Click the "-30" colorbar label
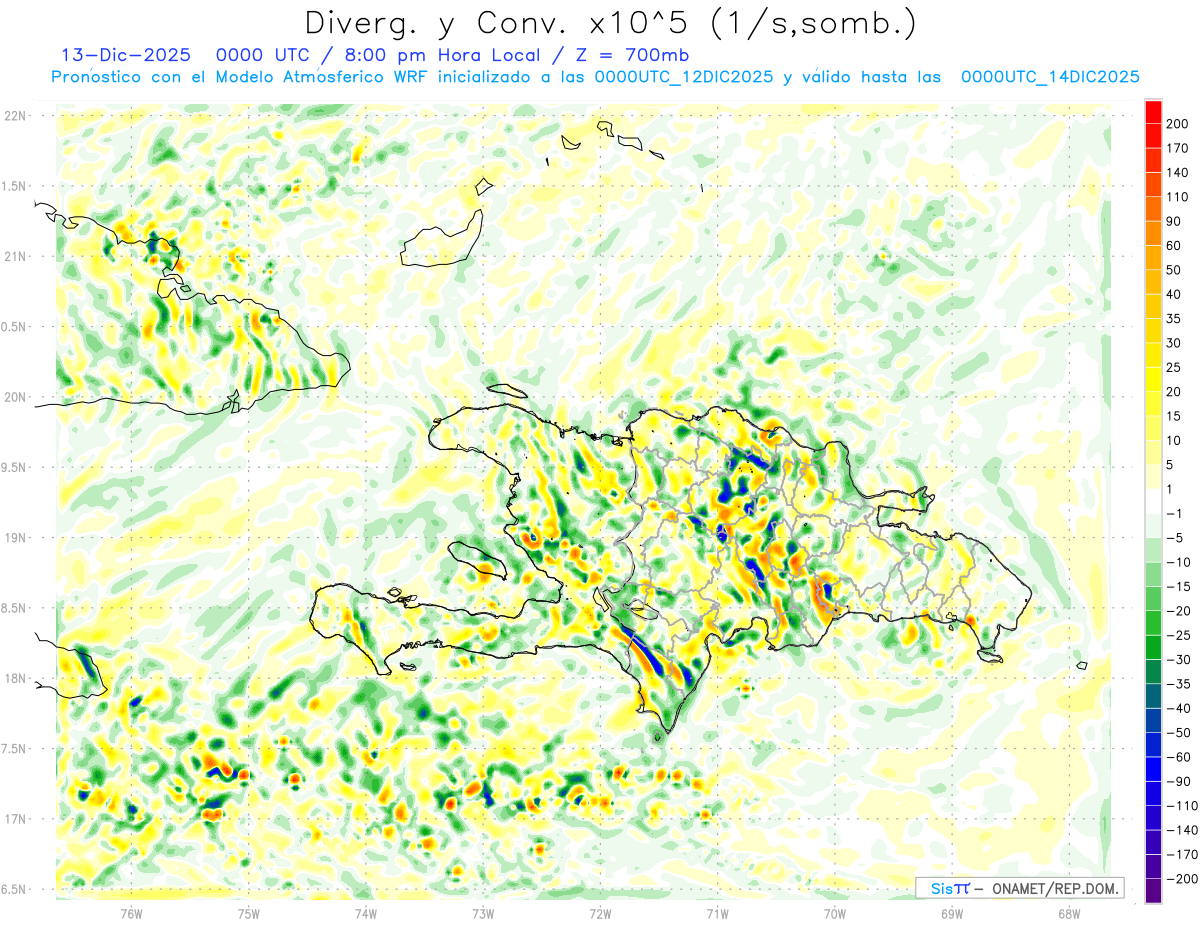Image resolution: width=1200 pixels, height=927 pixels. click(x=1180, y=659)
